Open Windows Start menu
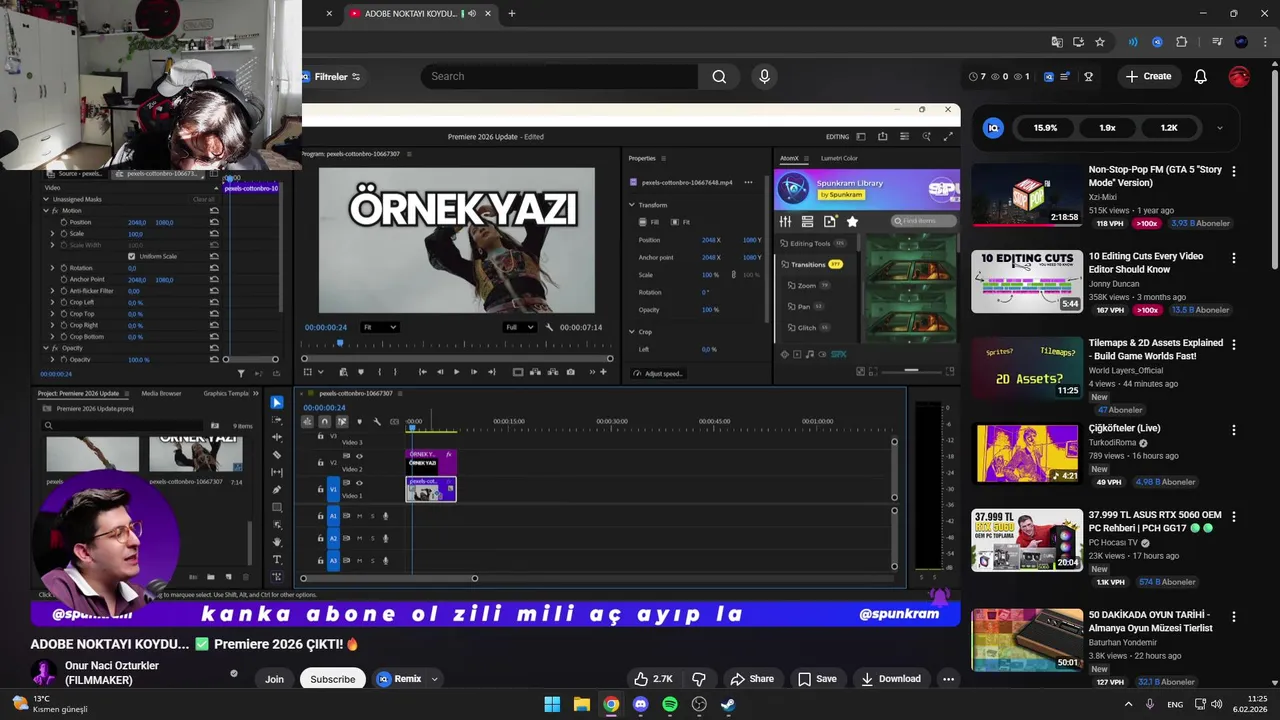Screen dimensions: 1280x720 [552, 704]
